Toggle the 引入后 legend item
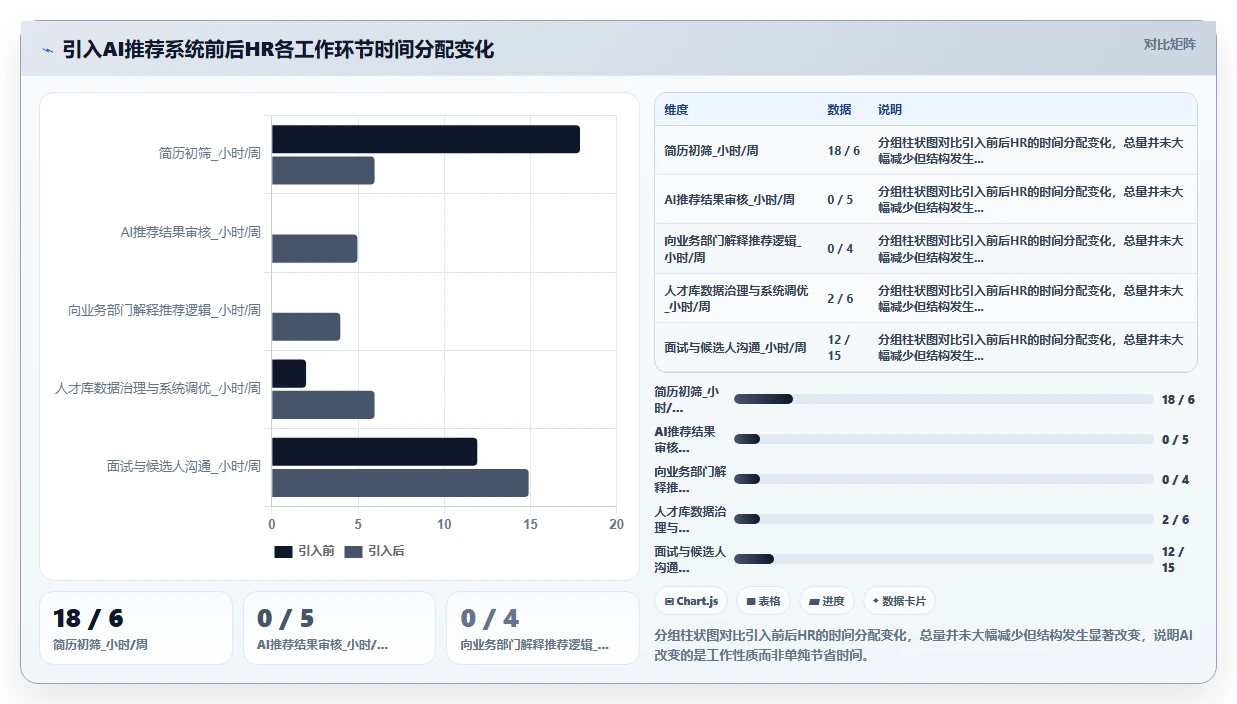1237x704 pixels. click(x=374, y=551)
